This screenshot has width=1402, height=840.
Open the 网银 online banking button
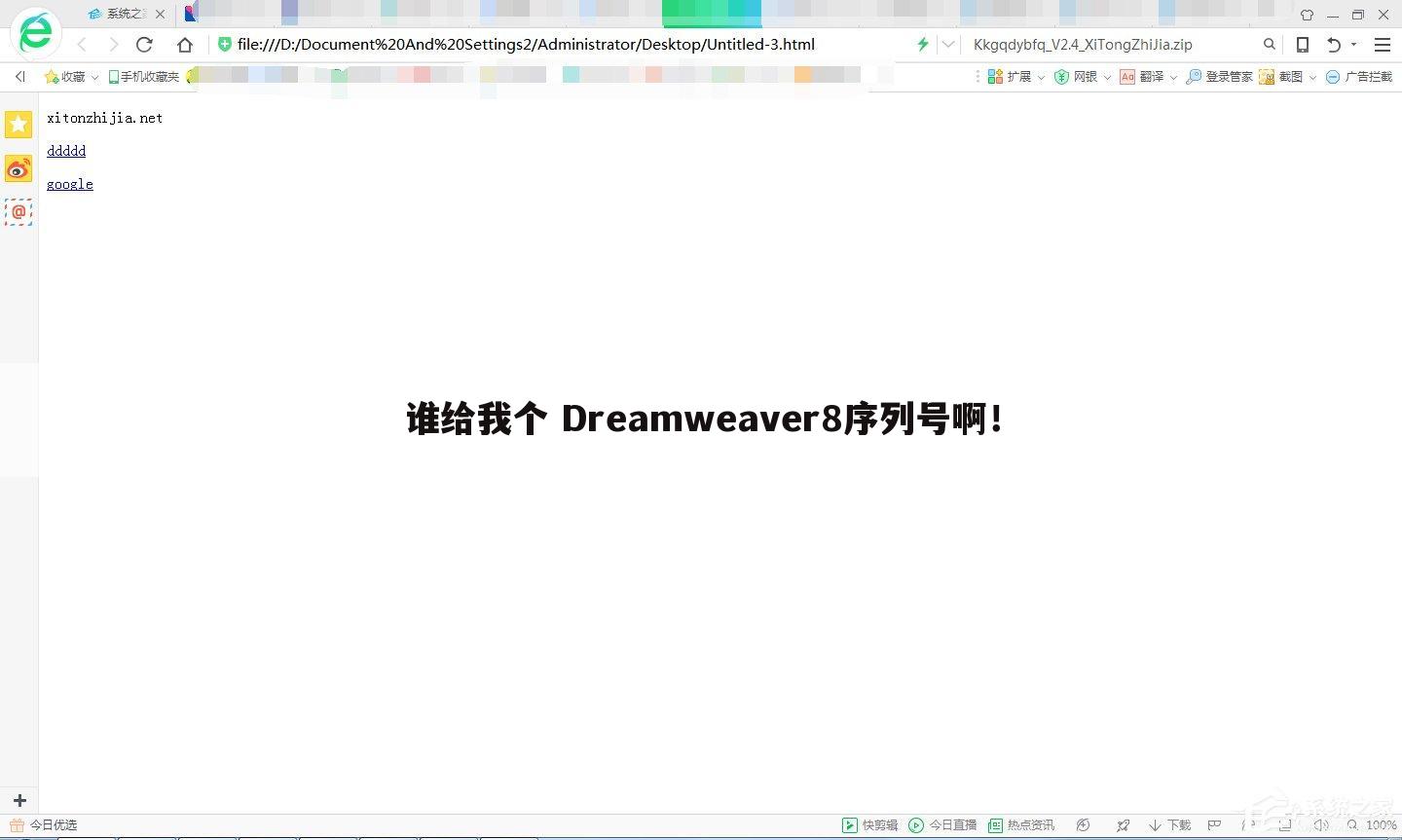coord(1076,76)
